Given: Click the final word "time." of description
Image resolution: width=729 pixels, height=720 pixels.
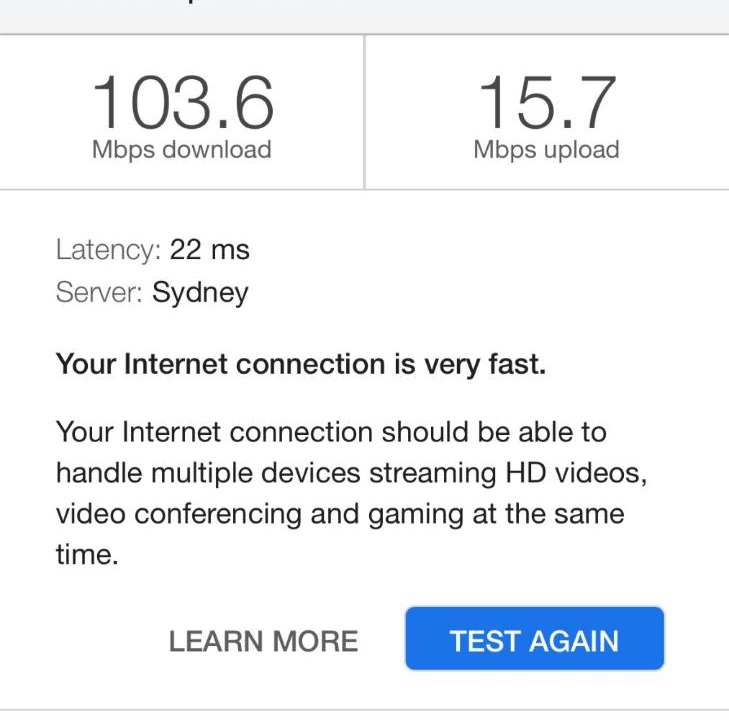Looking at the screenshot, I should point(87,556).
